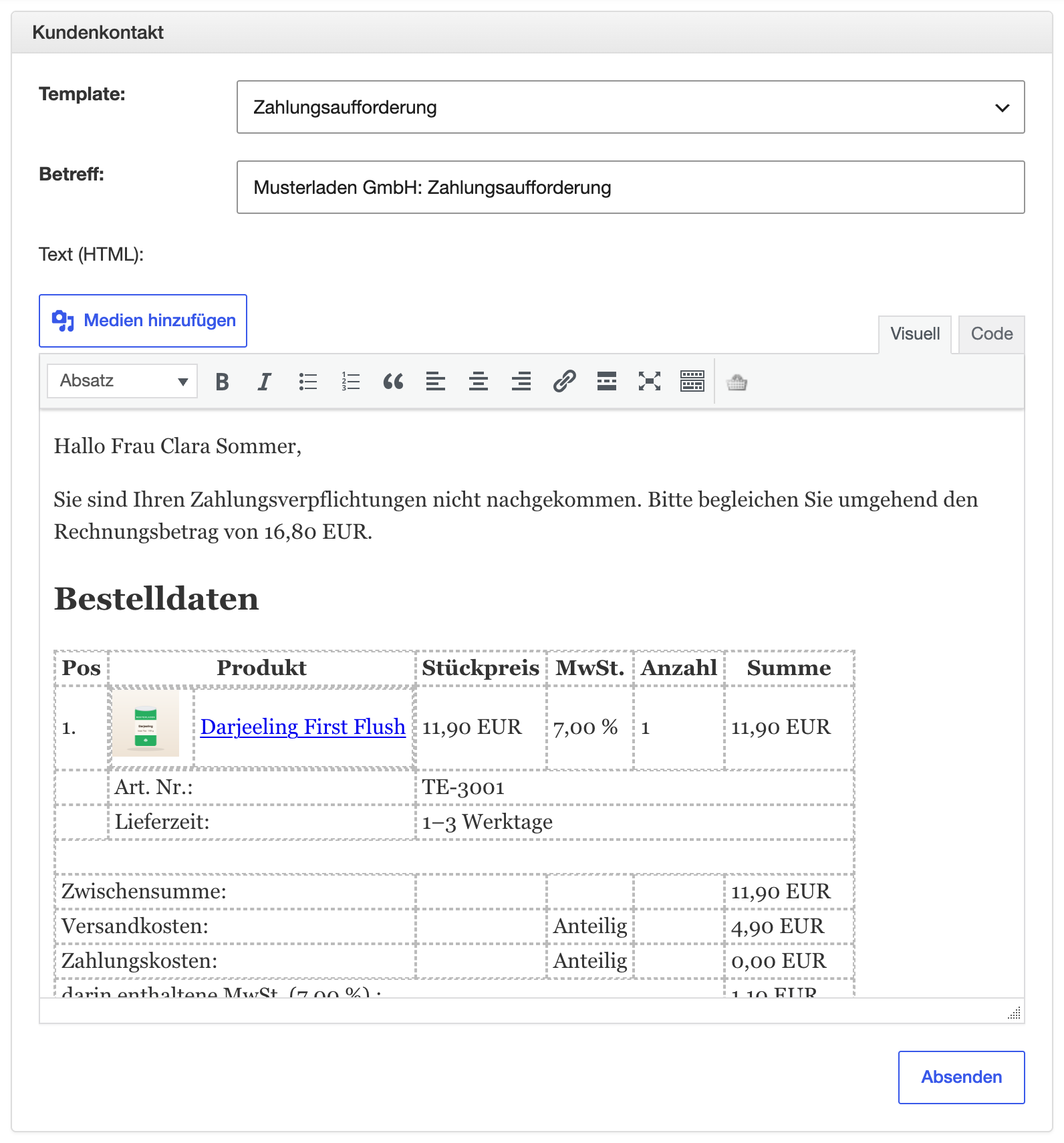This screenshot has width=1064, height=1143.
Task: Open the Template dropdown Zahlungsaufforderung
Action: point(631,107)
